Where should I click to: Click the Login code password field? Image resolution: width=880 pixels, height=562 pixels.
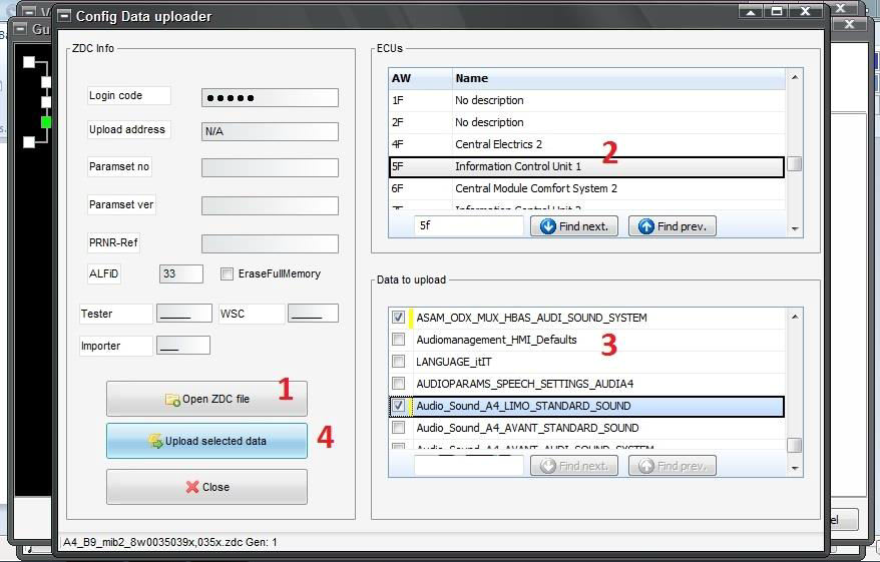click(x=270, y=98)
